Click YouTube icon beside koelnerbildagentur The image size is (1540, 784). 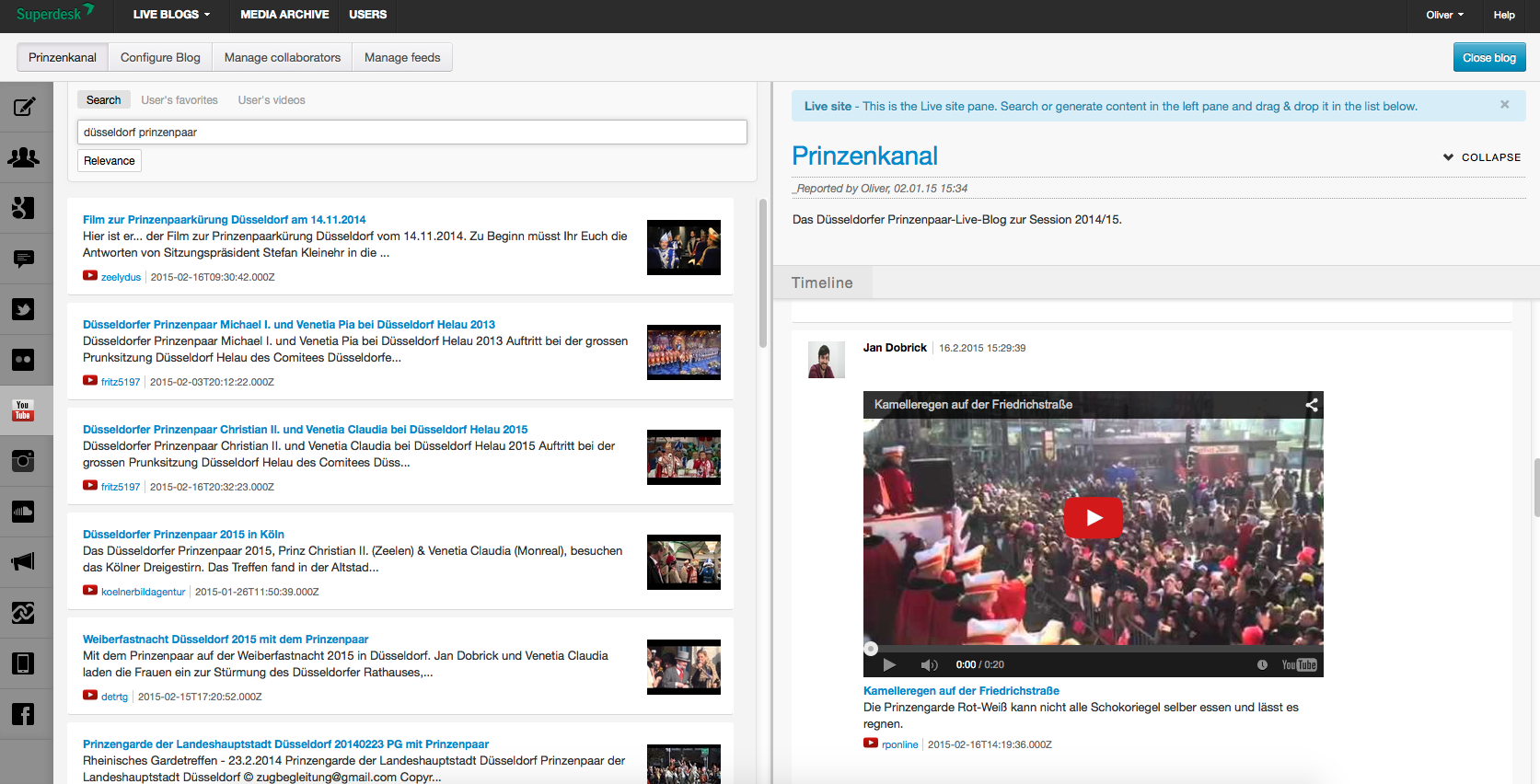coord(90,590)
